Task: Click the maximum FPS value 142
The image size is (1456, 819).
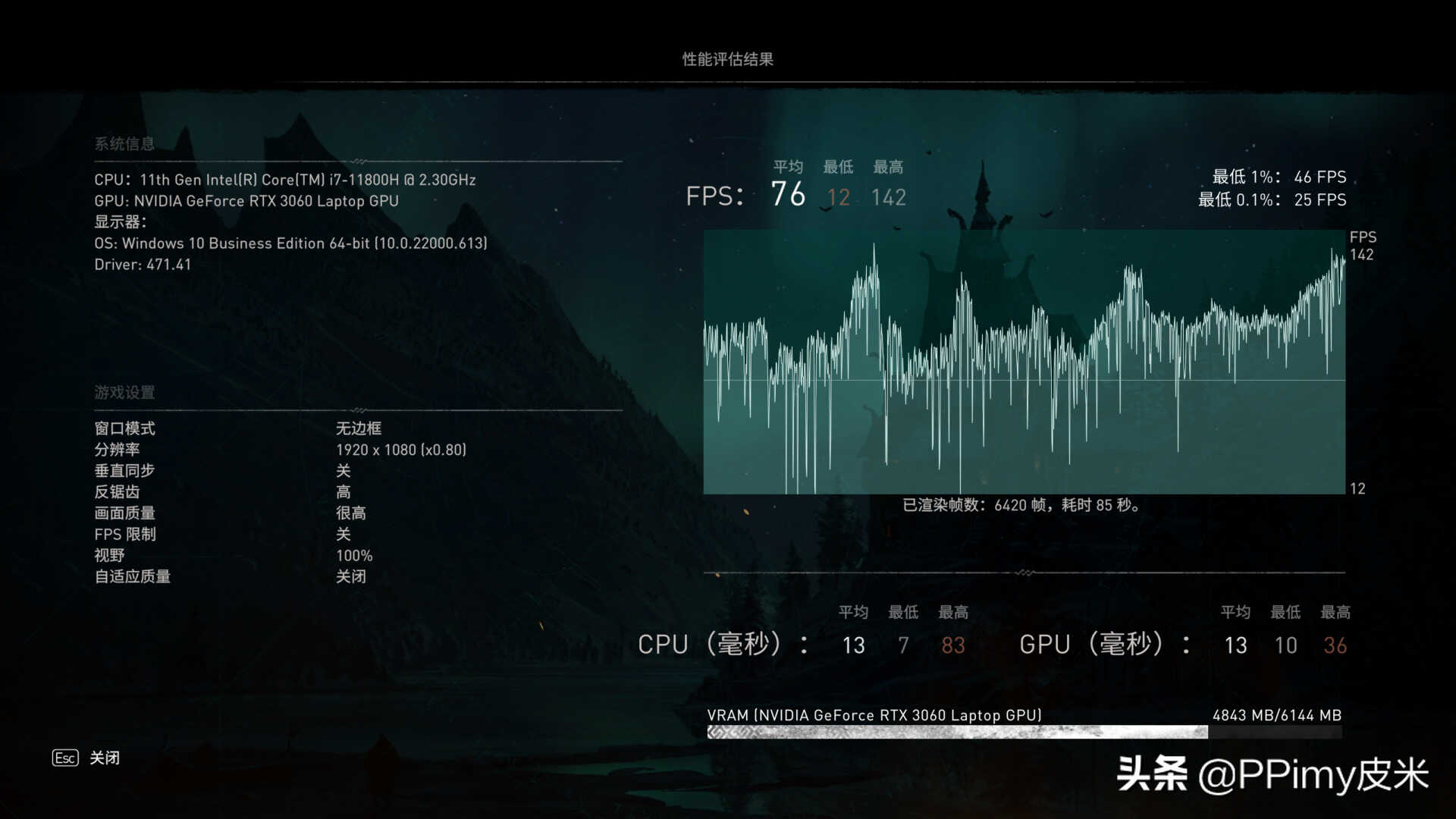Action: 887,197
